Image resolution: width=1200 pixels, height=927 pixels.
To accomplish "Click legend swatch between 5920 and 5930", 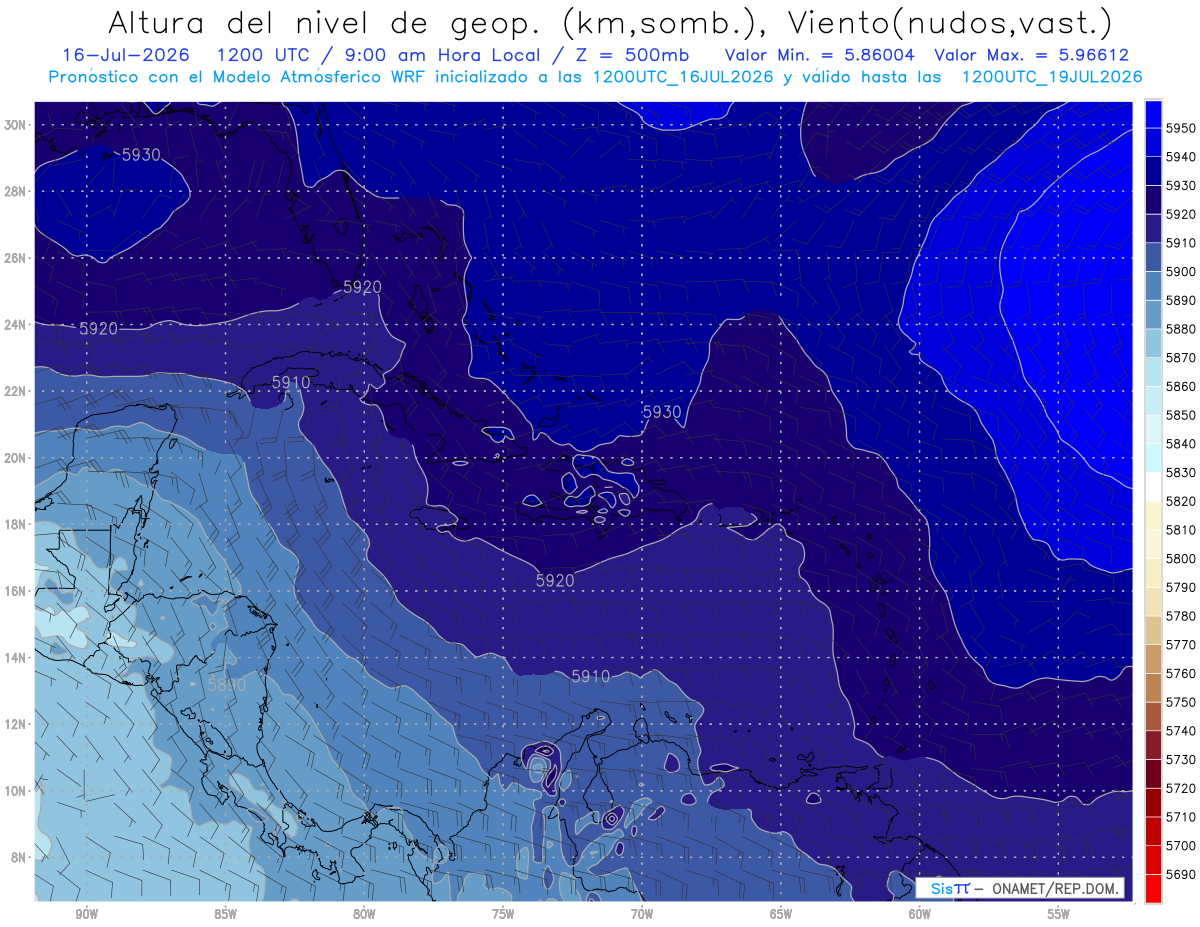I will pos(1154,199).
